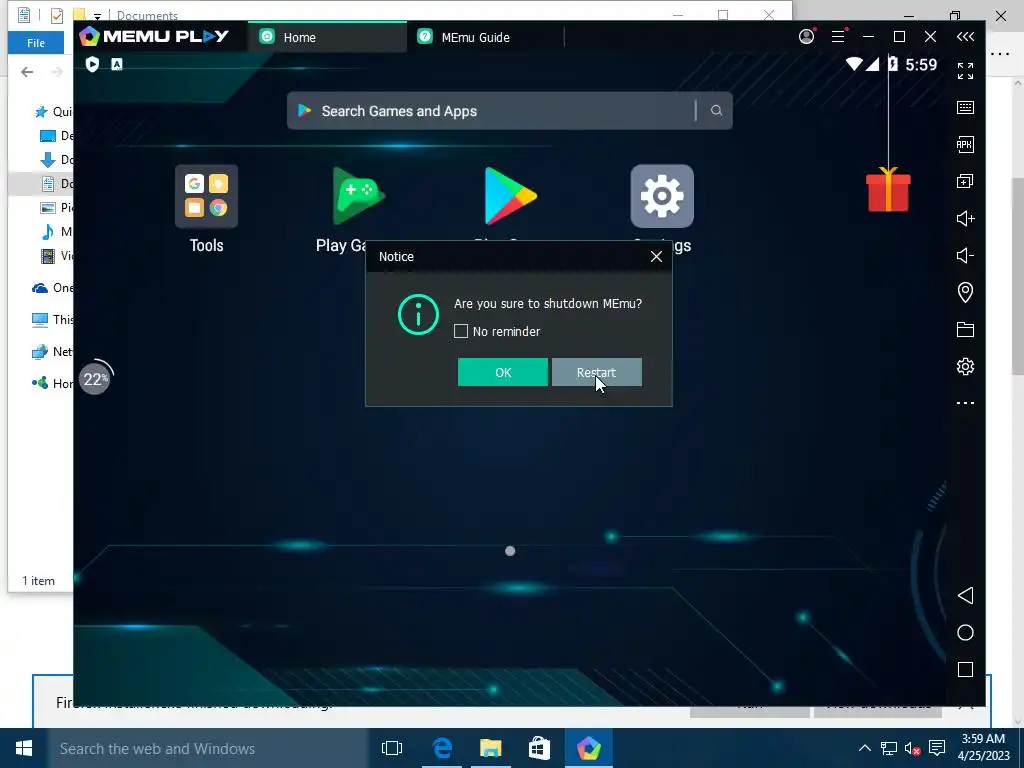This screenshot has height=768, width=1024.
Task: Open the Action Center notifications icon
Action: 937,748
